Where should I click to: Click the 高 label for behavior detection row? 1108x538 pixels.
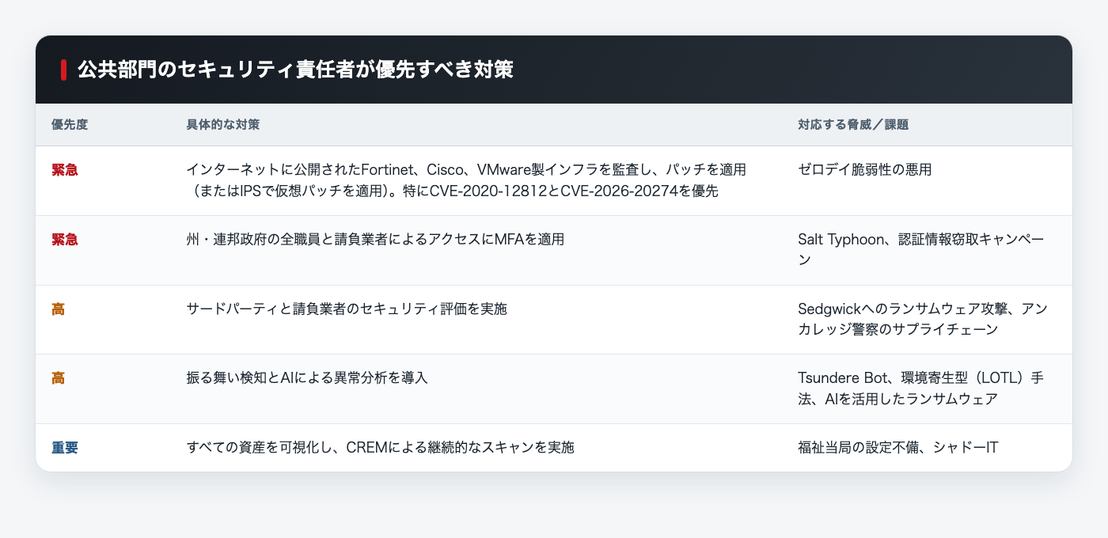tap(58, 378)
